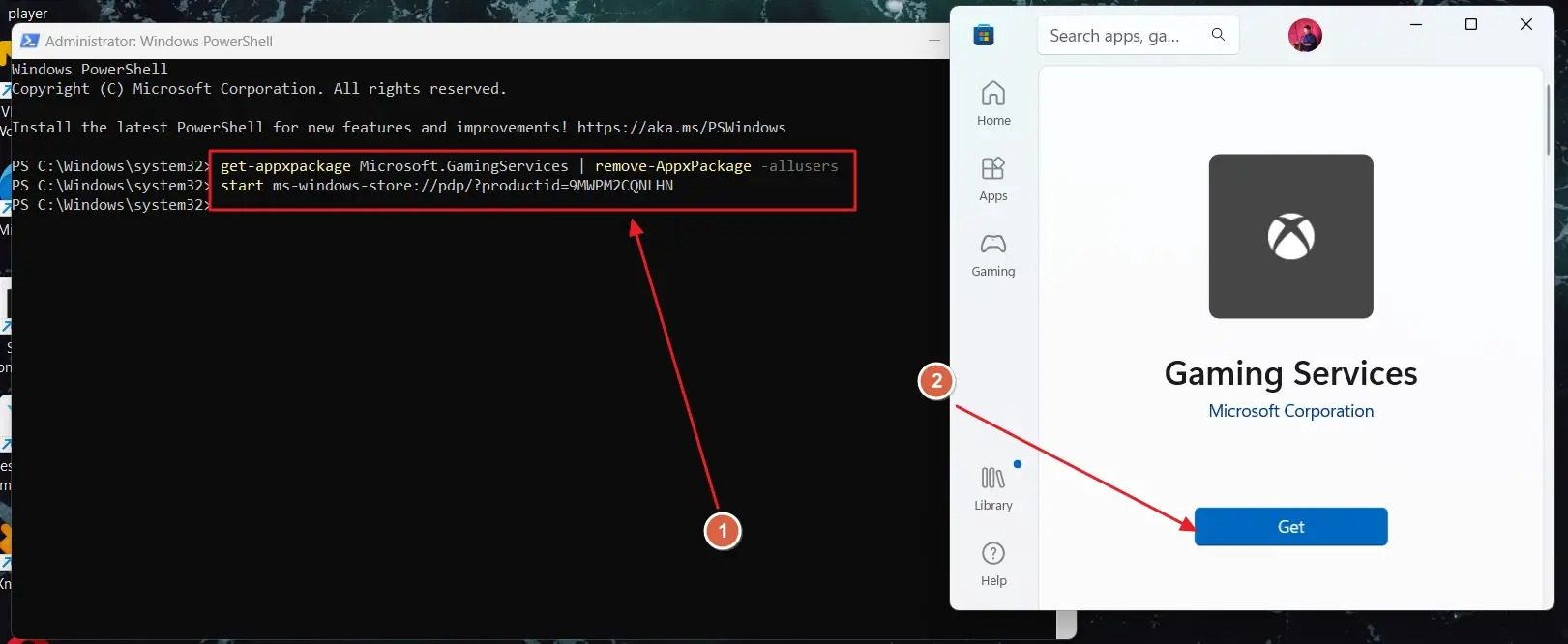Click the empty PS C:\Windows\system32> prompt in PowerShell
Viewport: 1568px width, 644px height.
point(111,205)
